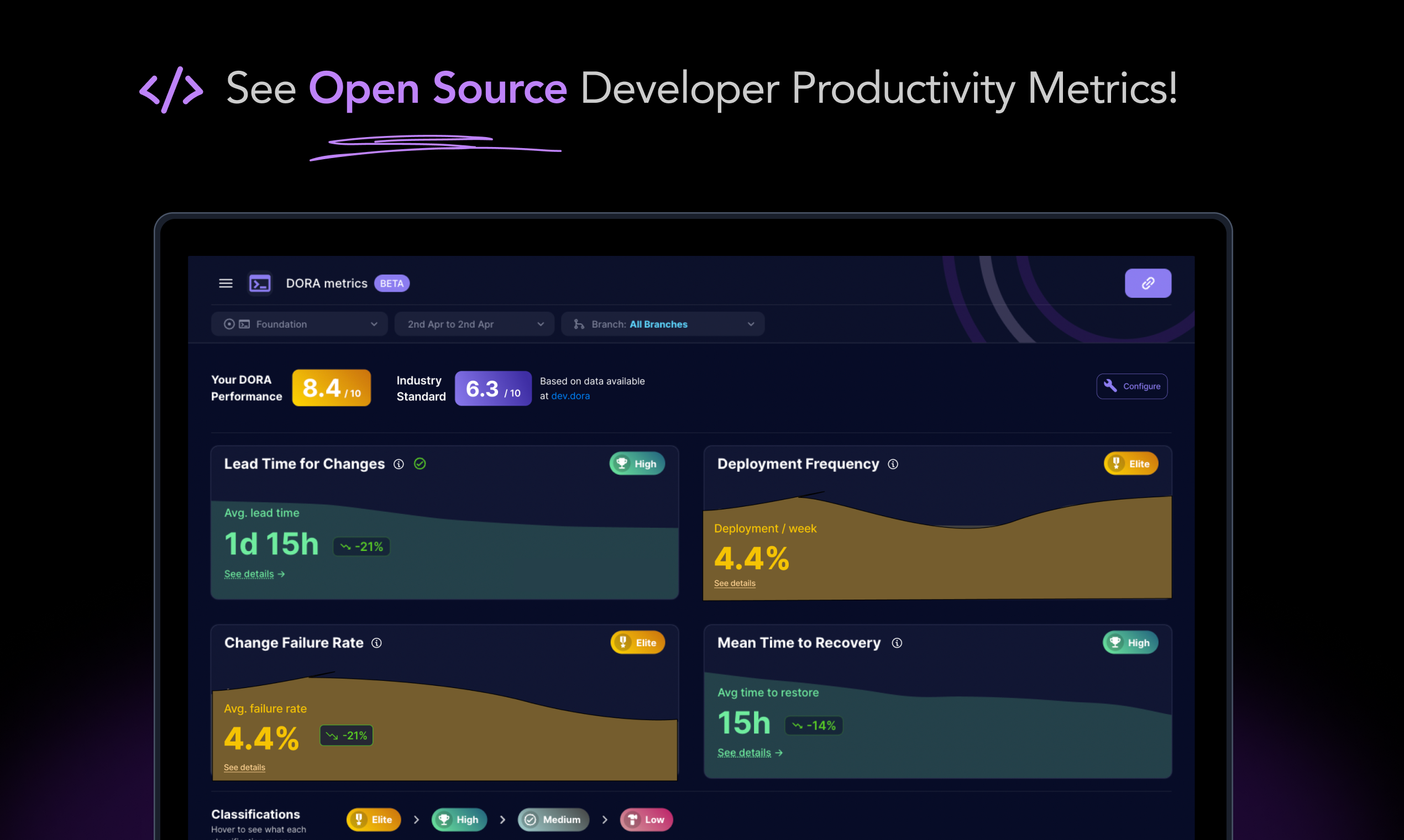The width and height of the screenshot is (1404, 840).
Task: Click the 8.4/10 DORA performance score
Action: pyautogui.click(x=331, y=389)
